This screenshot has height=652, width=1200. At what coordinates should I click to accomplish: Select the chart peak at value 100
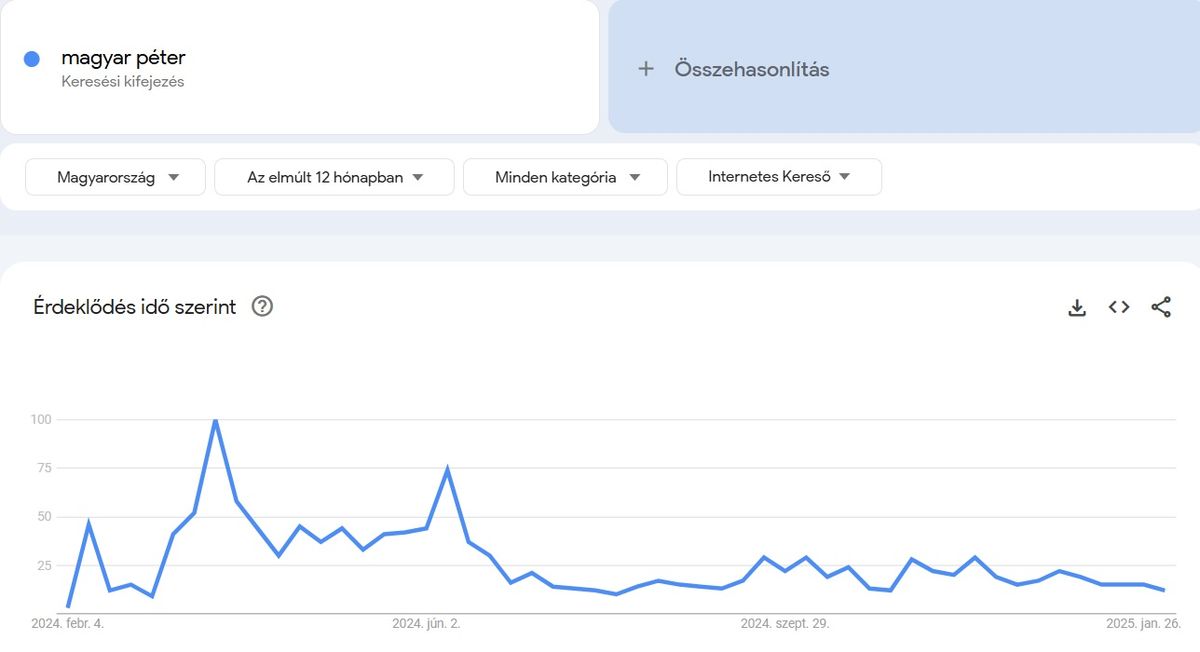215,420
